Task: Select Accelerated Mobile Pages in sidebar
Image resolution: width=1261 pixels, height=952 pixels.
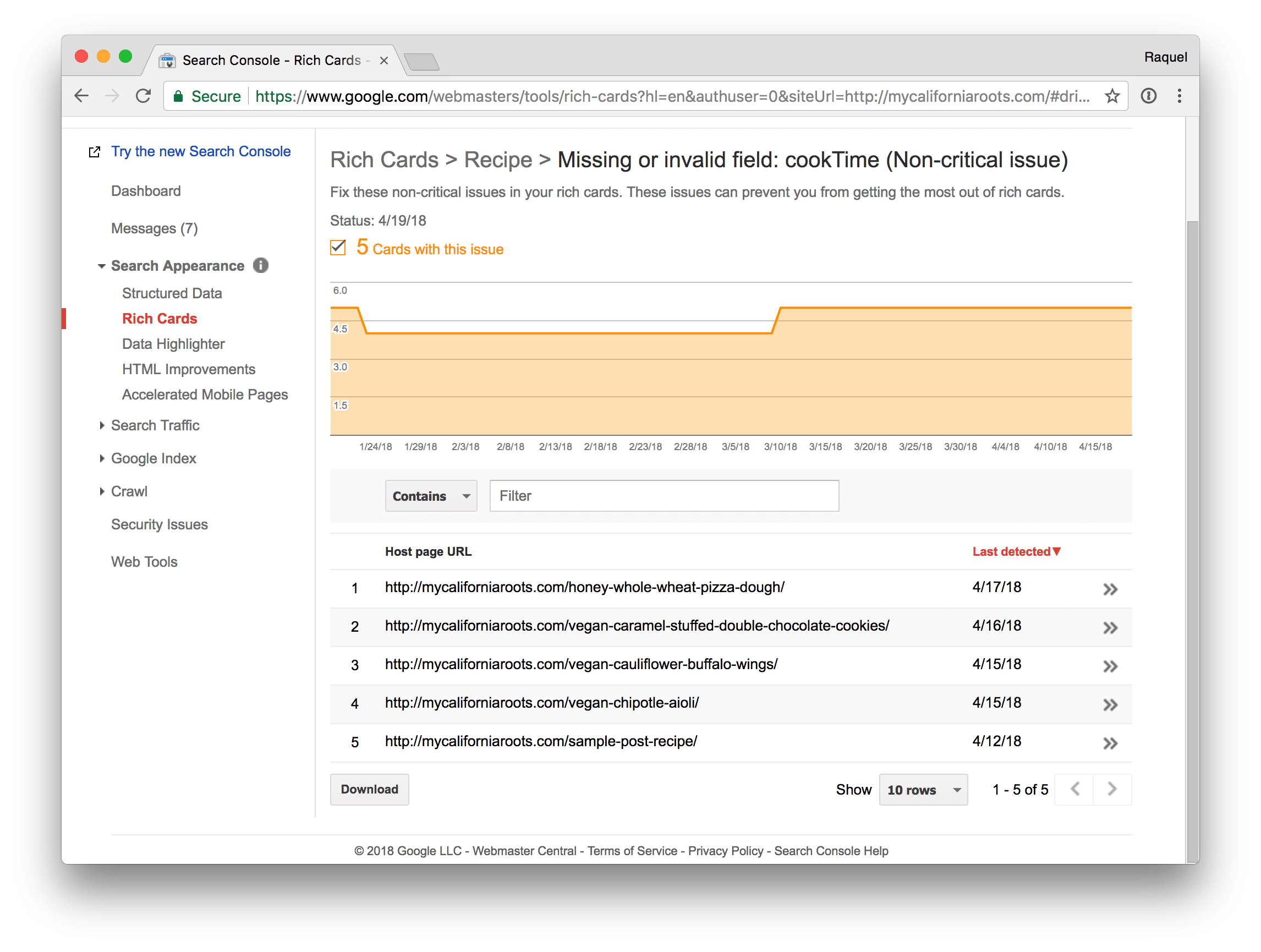Action: (205, 395)
